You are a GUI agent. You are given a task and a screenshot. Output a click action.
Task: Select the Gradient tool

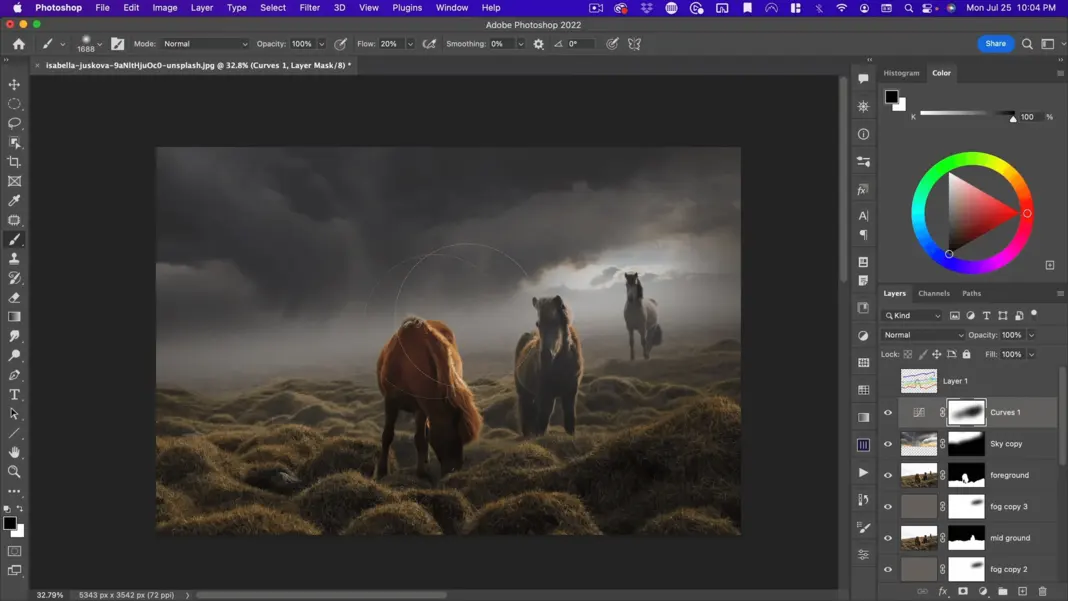[x=14, y=317]
